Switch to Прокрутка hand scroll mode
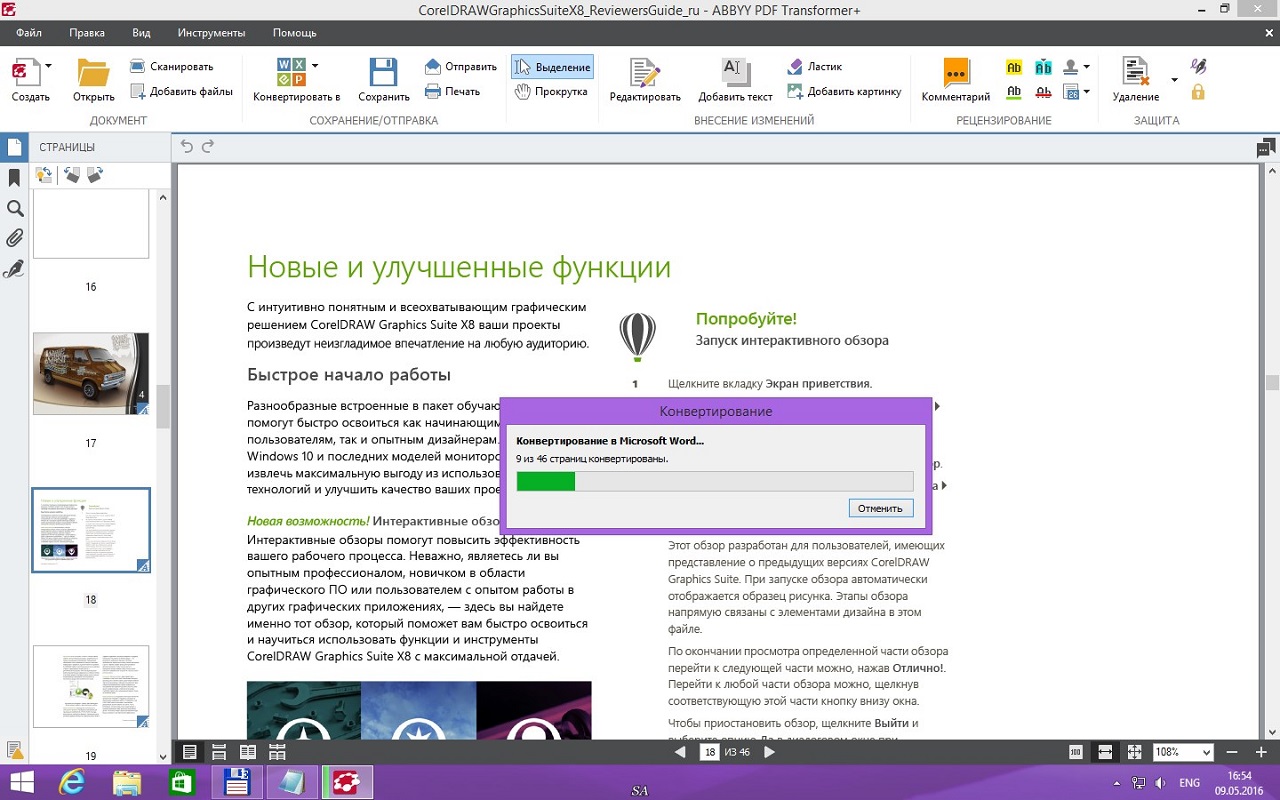This screenshot has height=800, width=1280. pos(552,91)
